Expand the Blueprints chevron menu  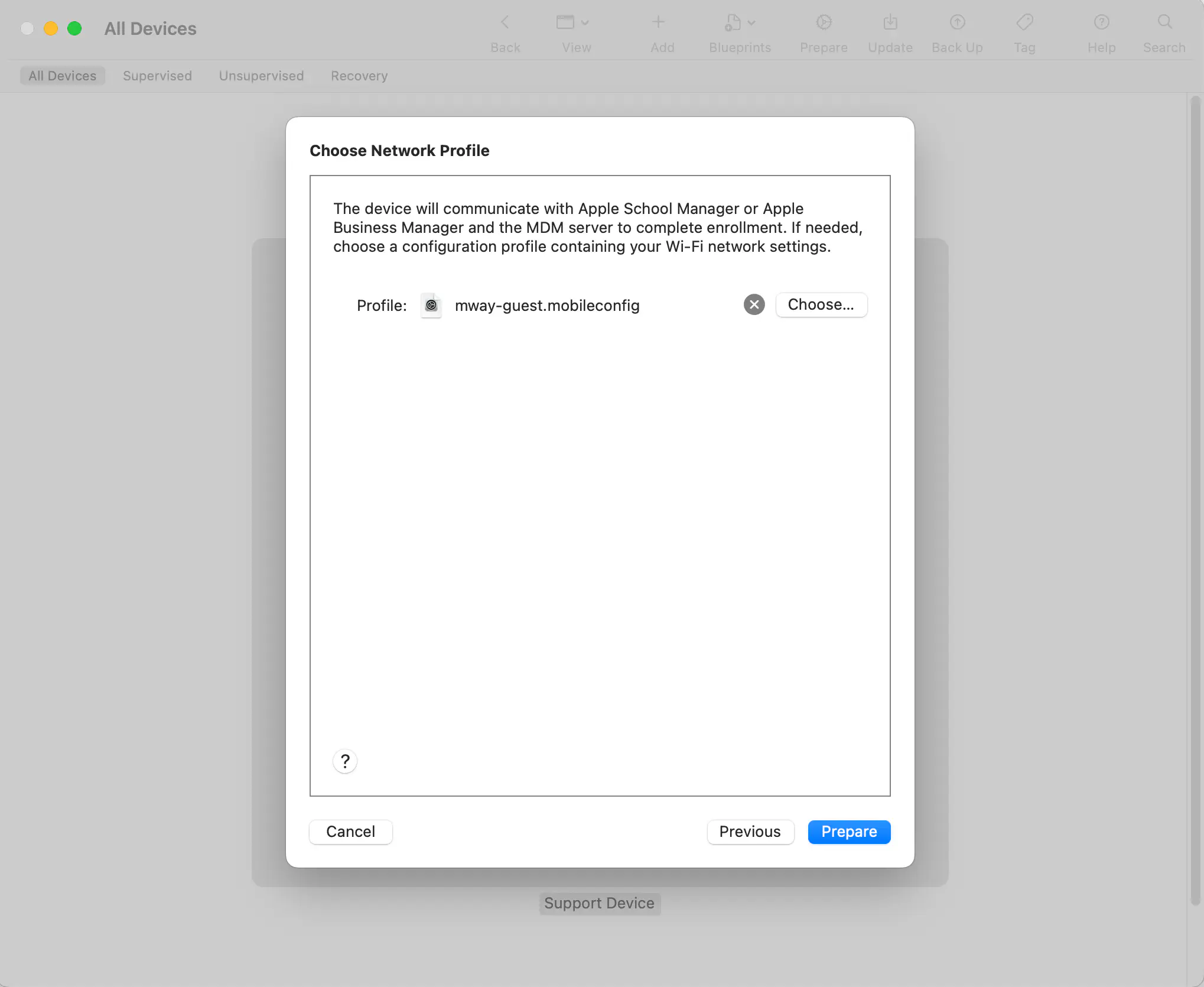click(x=751, y=22)
